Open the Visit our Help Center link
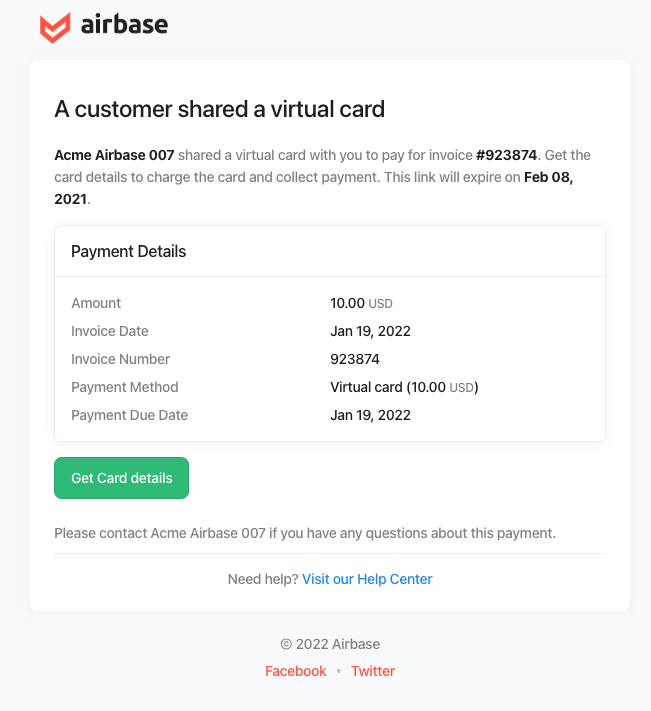This screenshot has width=651, height=711. coord(367,579)
